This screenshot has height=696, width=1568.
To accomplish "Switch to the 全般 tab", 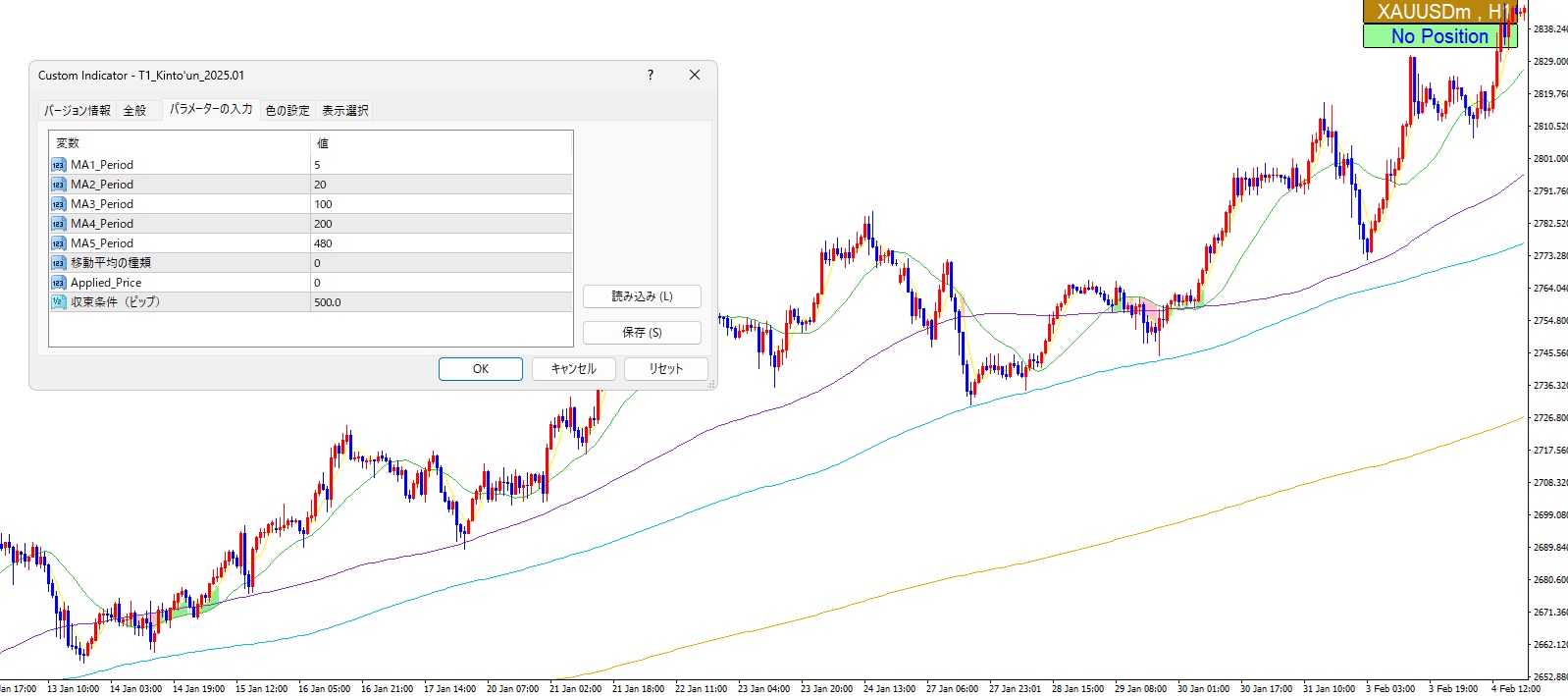I will coord(134,111).
